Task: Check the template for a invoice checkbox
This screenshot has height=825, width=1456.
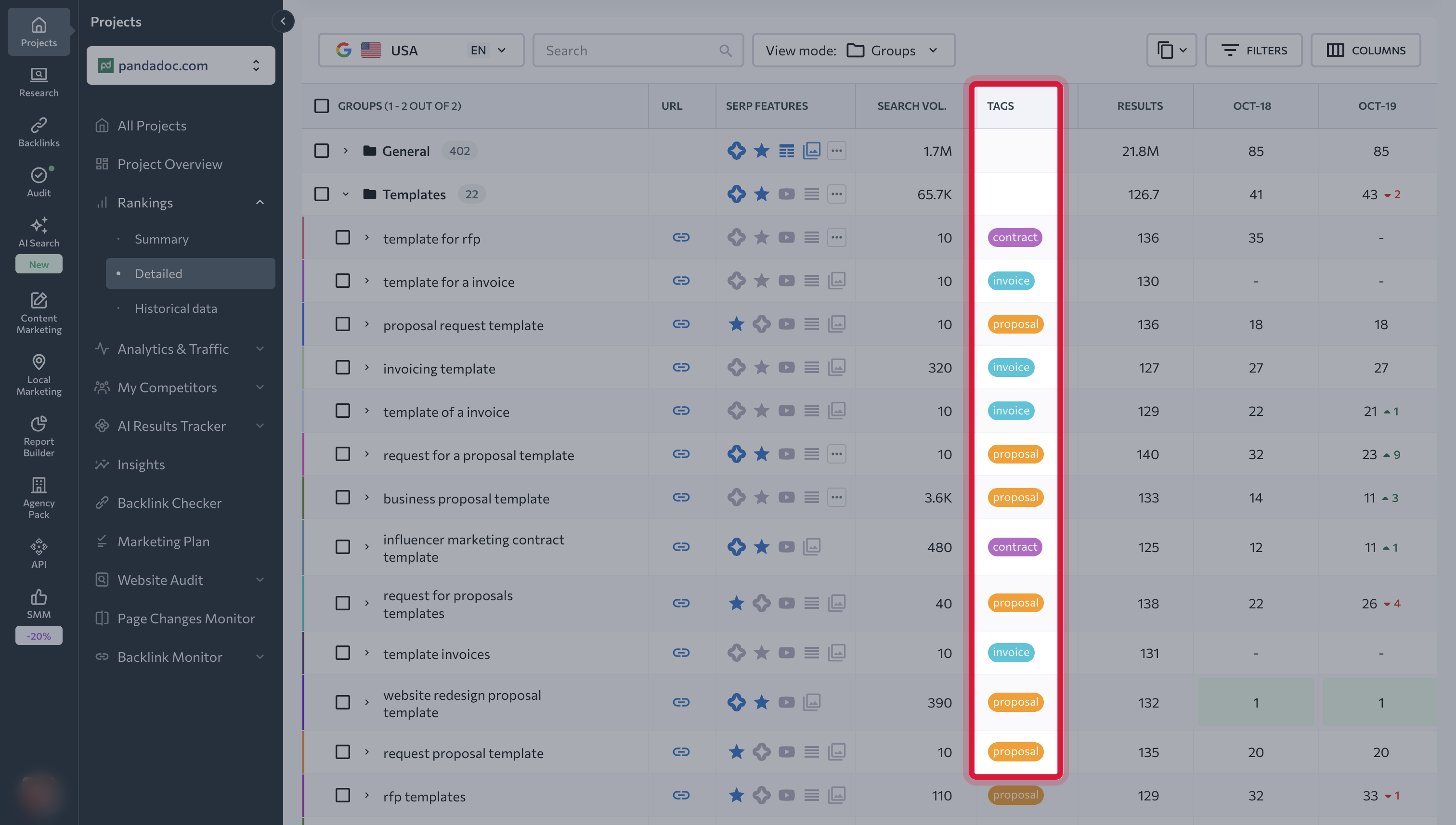Action: point(342,281)
